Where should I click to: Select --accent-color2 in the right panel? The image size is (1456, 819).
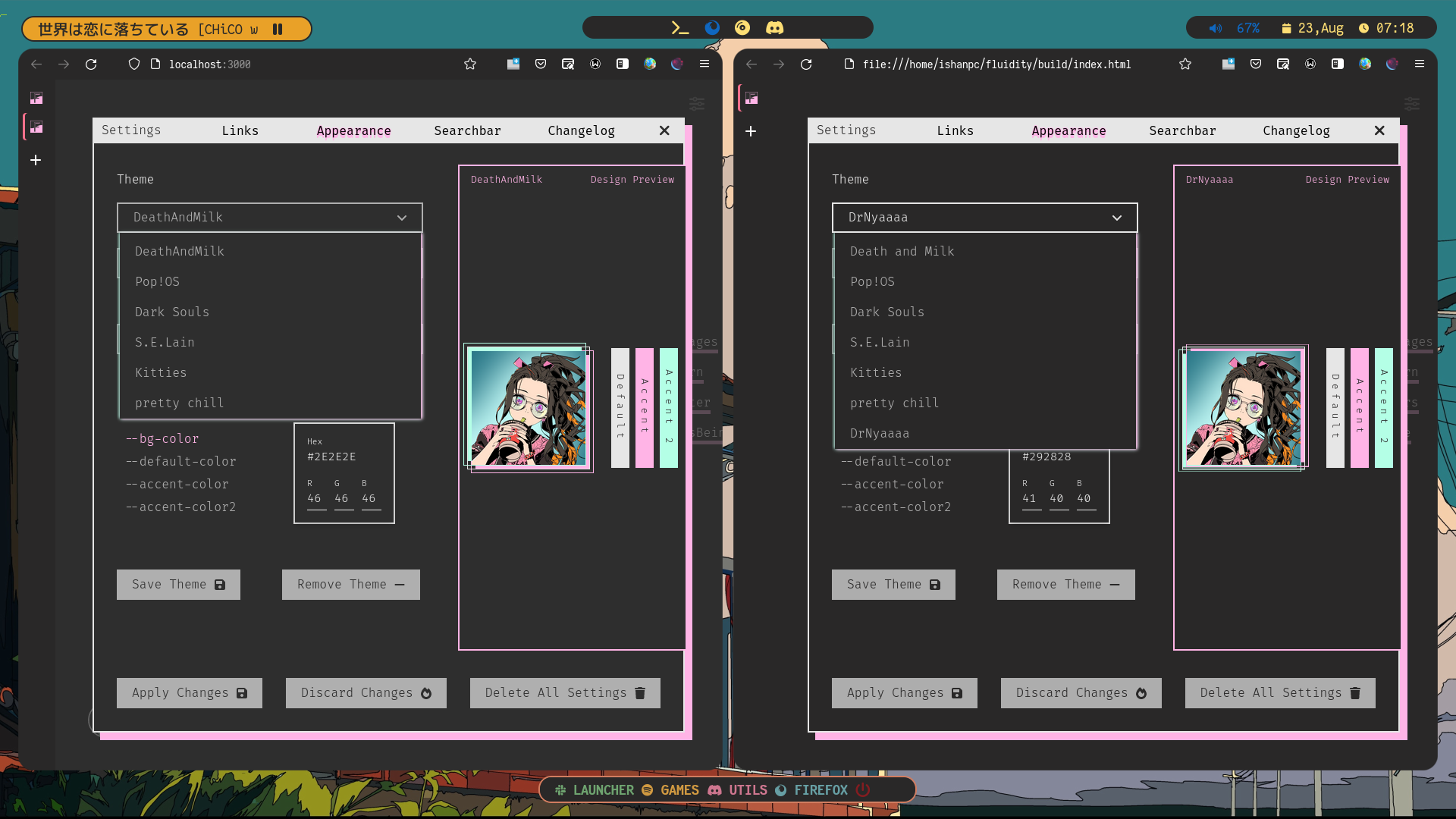pyautogui.click(x=896, y=507)
